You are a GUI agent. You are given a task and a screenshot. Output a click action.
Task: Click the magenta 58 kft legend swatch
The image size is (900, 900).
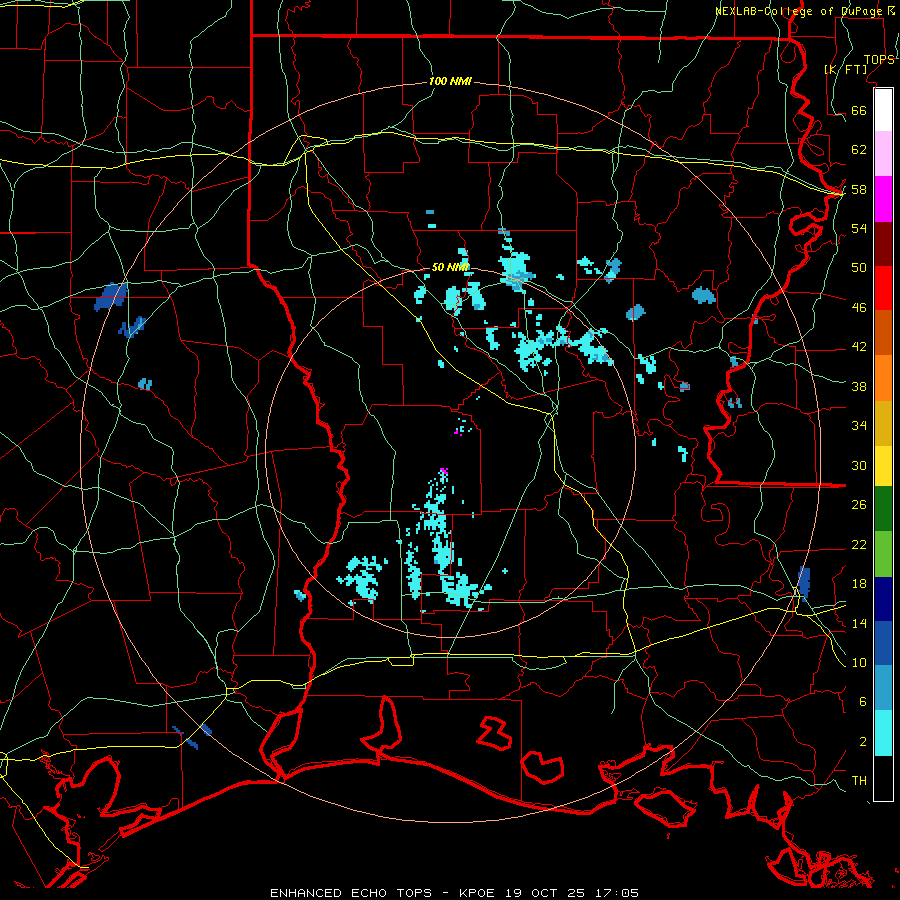pos(883,199)
